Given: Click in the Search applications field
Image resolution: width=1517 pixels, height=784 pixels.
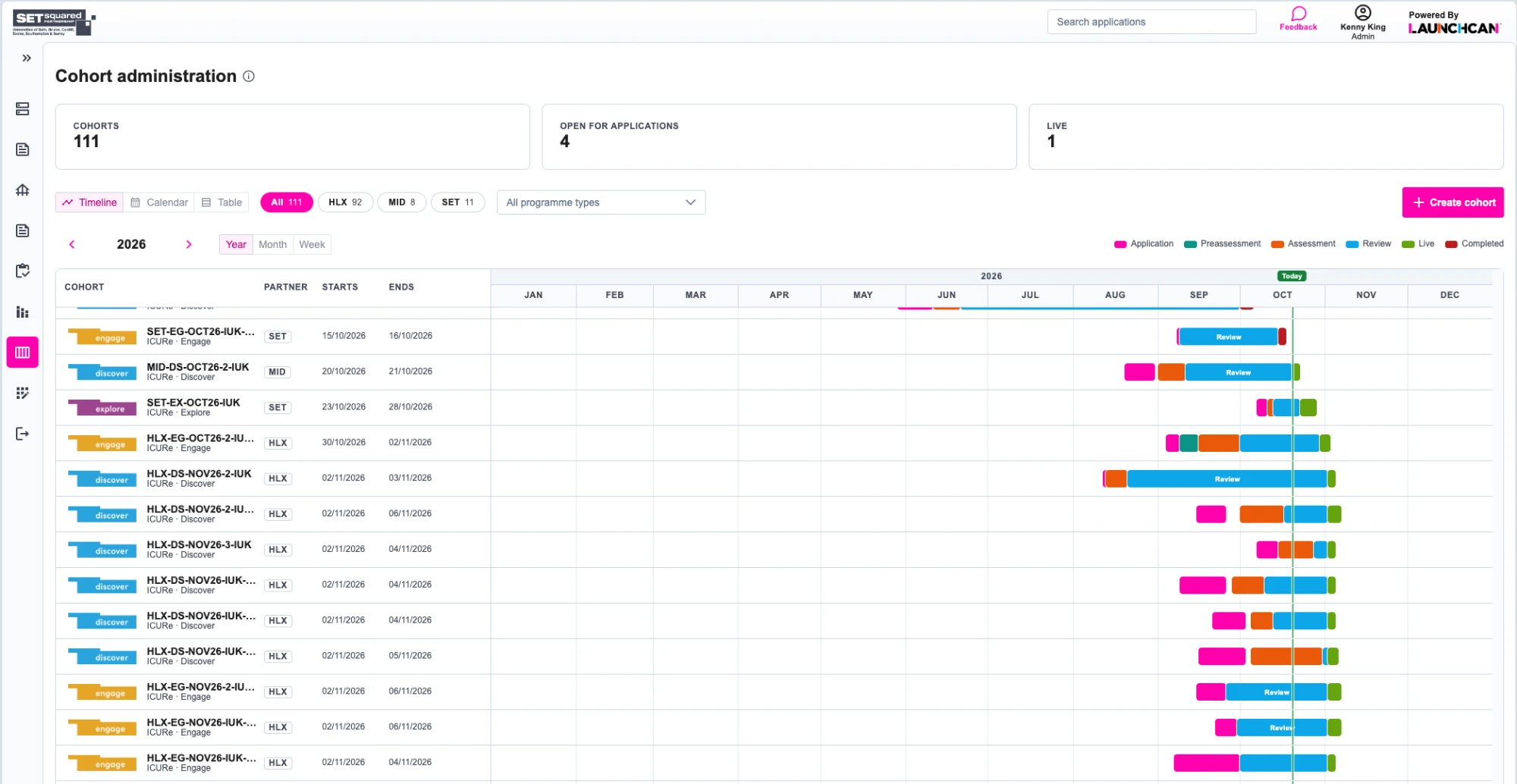Looking at the screenshot, I should pyautogui.click(x=1151, y=22).
